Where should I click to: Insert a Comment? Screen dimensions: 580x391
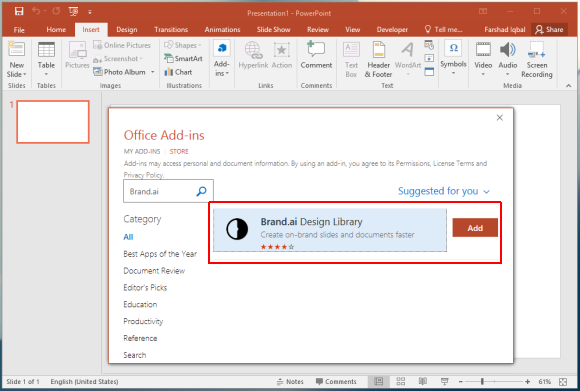pos(316,55)
